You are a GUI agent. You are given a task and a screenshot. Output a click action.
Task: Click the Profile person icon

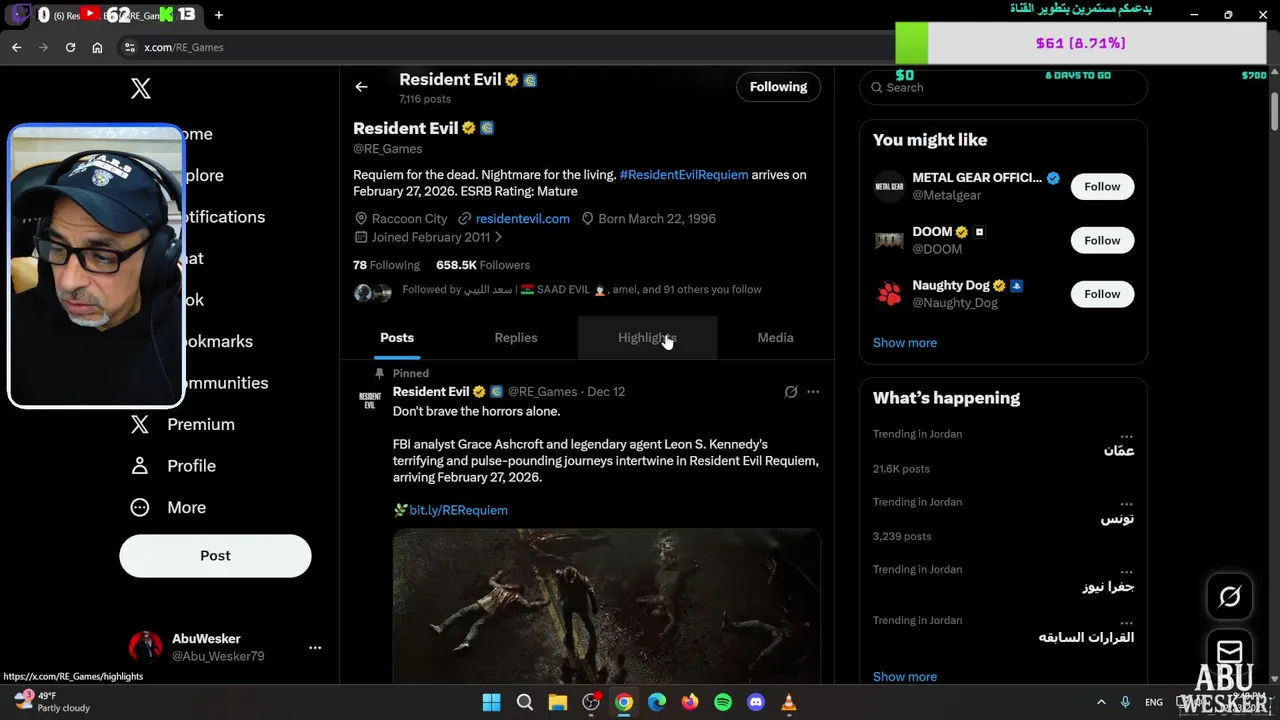[x=140, y=466]
